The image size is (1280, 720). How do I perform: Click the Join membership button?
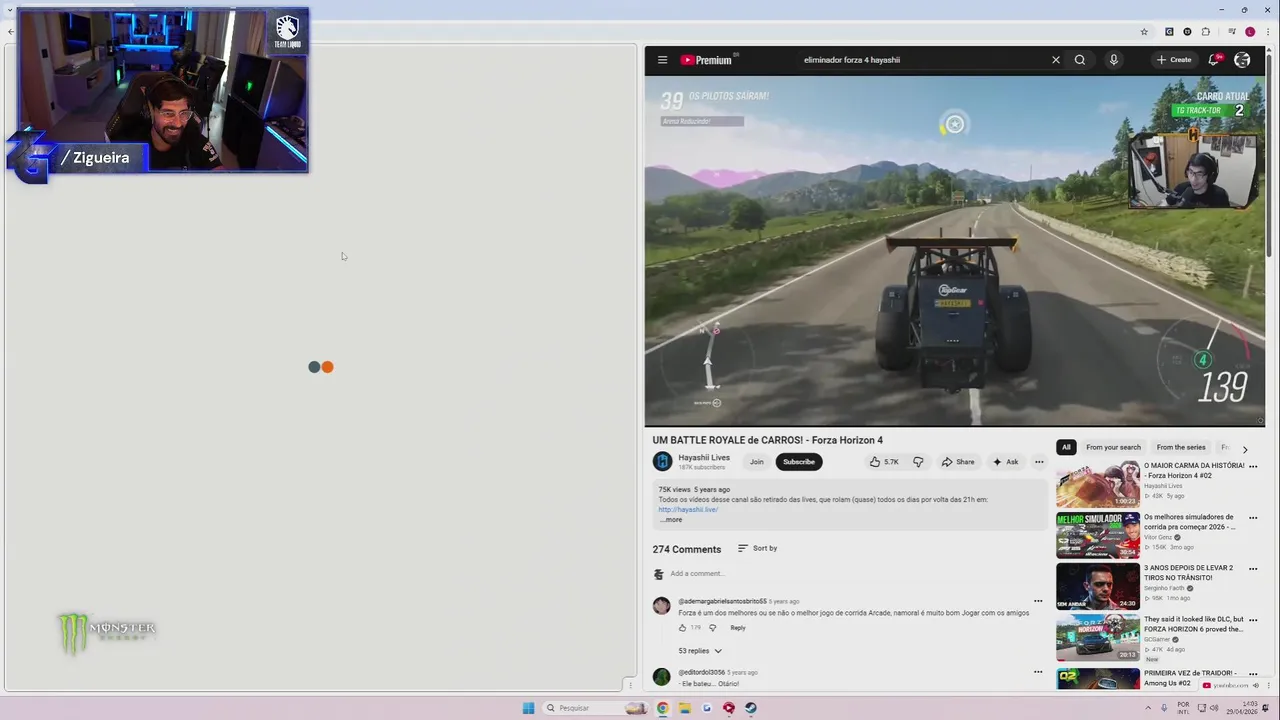pyautogui.click(x=757, y=462)
